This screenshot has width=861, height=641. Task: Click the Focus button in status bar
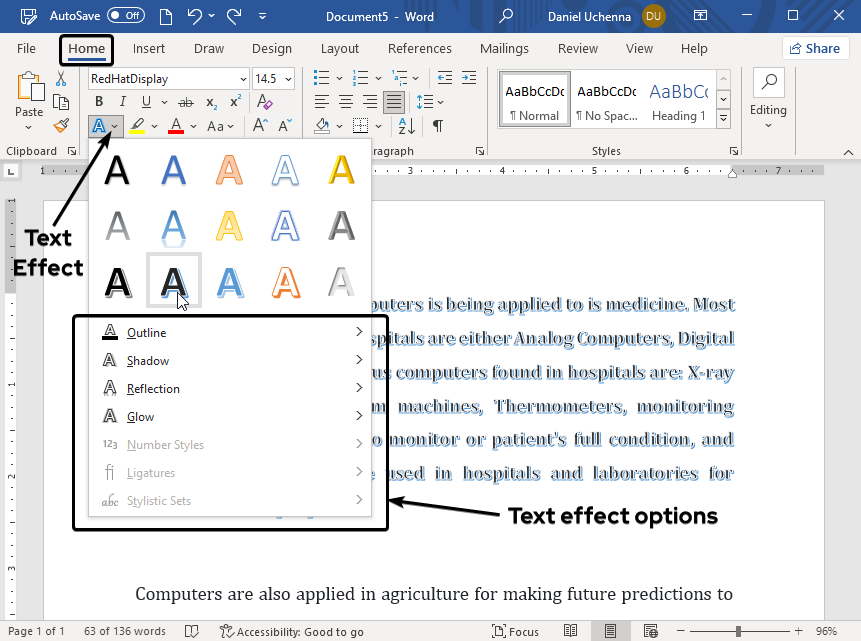[x=515, y=631]
